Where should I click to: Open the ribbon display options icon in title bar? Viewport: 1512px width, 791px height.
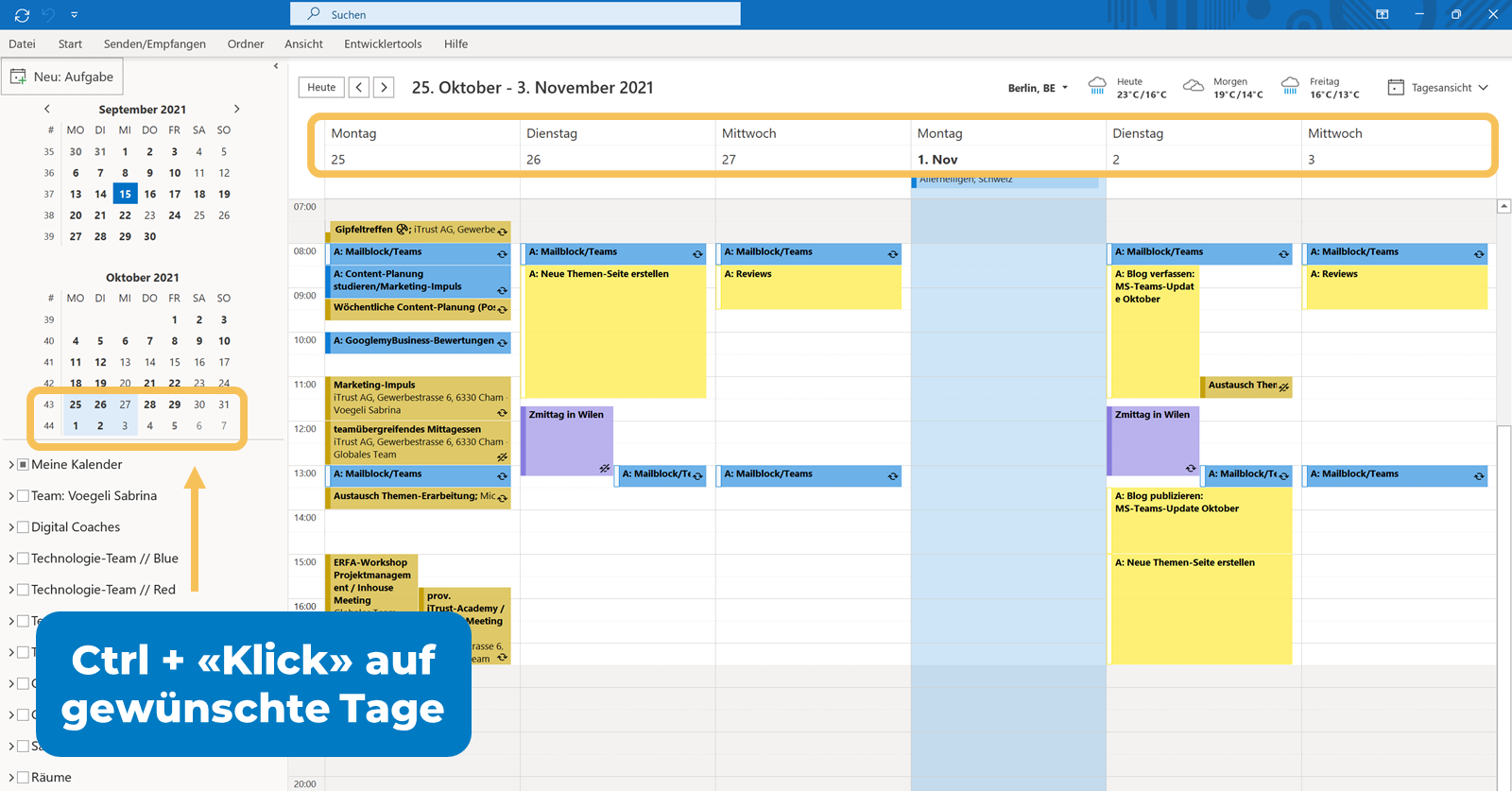tap(1382, 14)
